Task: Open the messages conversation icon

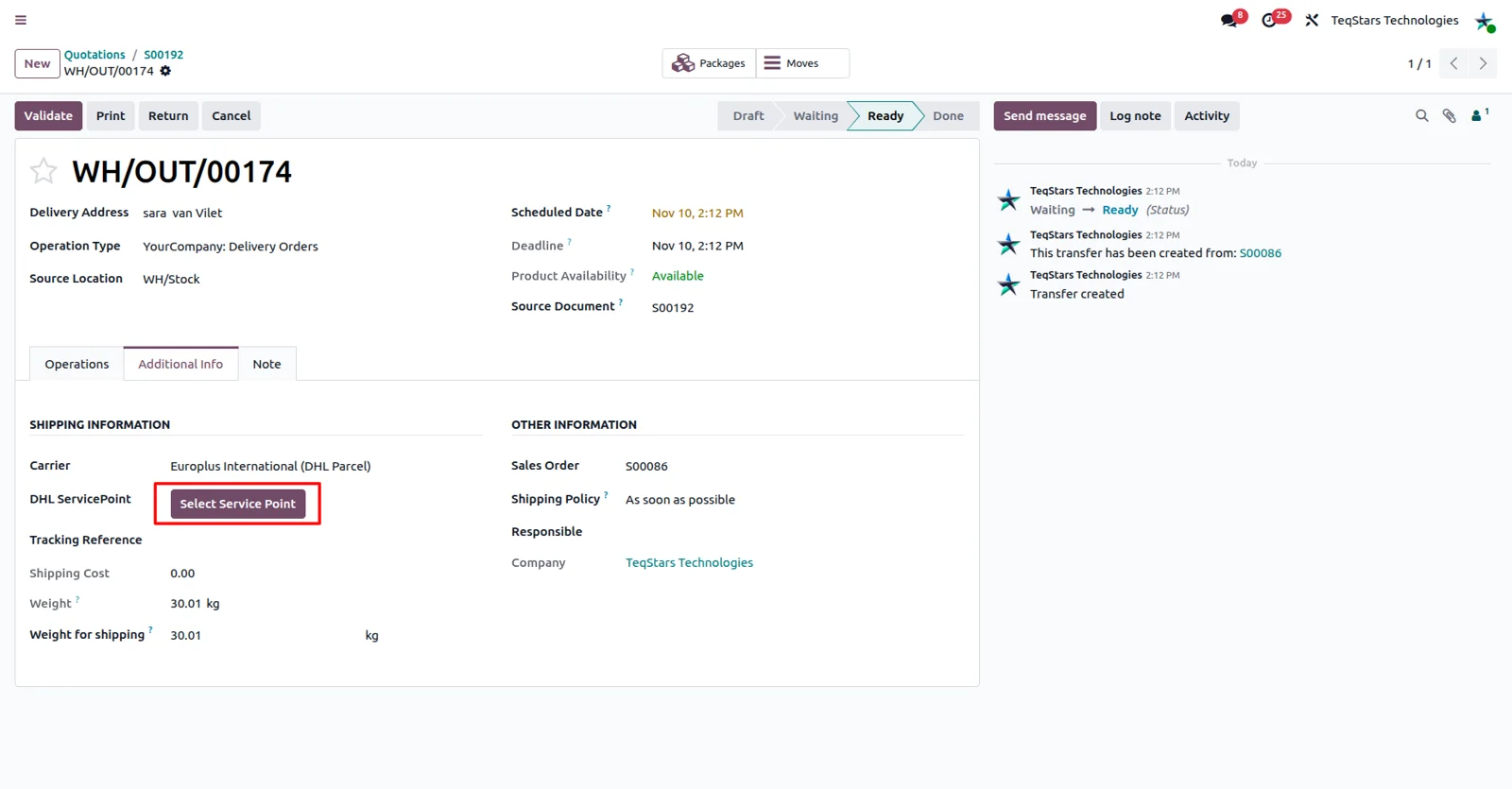Action: 1229,20
